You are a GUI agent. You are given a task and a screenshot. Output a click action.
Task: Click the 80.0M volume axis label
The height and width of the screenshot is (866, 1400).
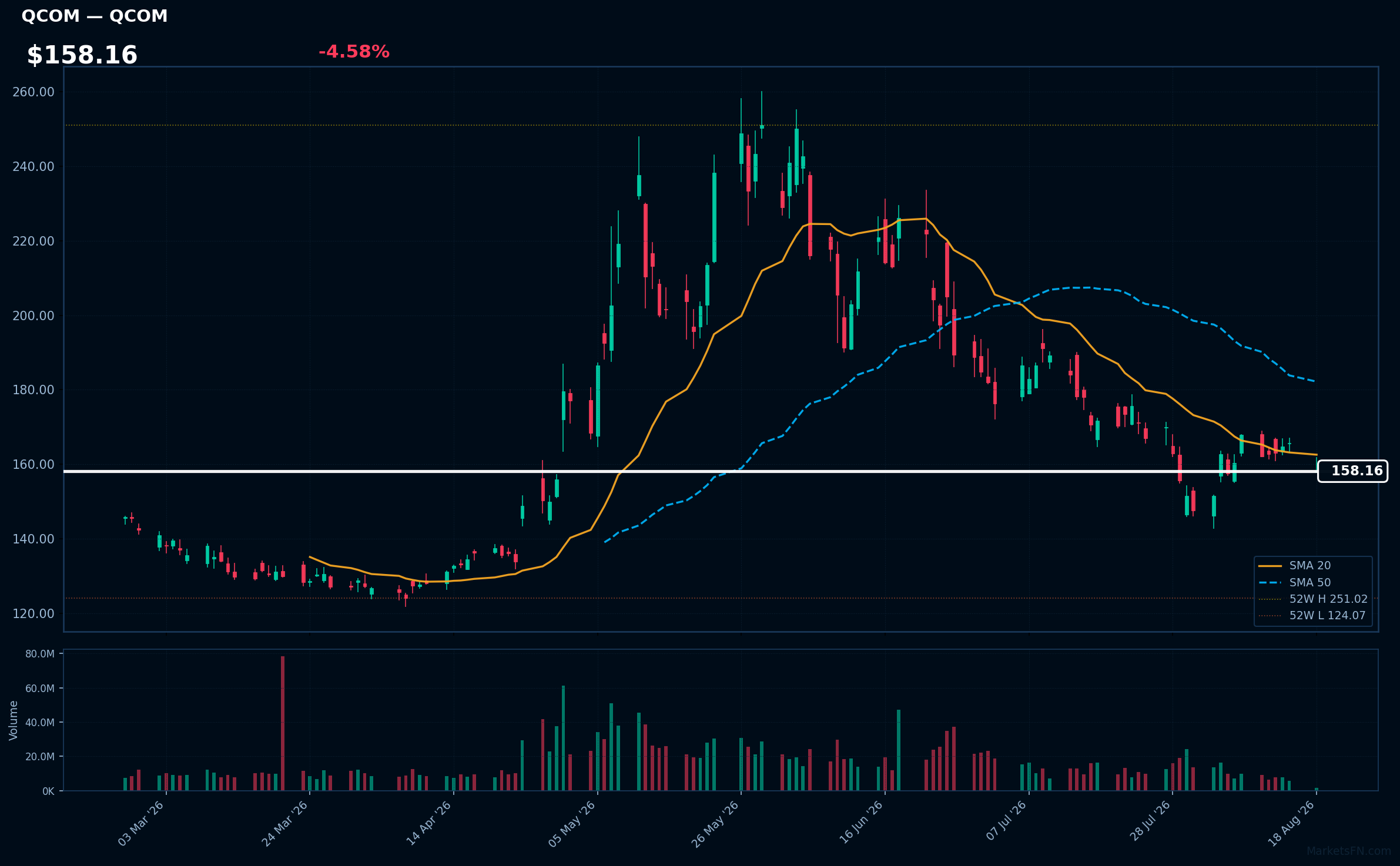coord(40,654)
